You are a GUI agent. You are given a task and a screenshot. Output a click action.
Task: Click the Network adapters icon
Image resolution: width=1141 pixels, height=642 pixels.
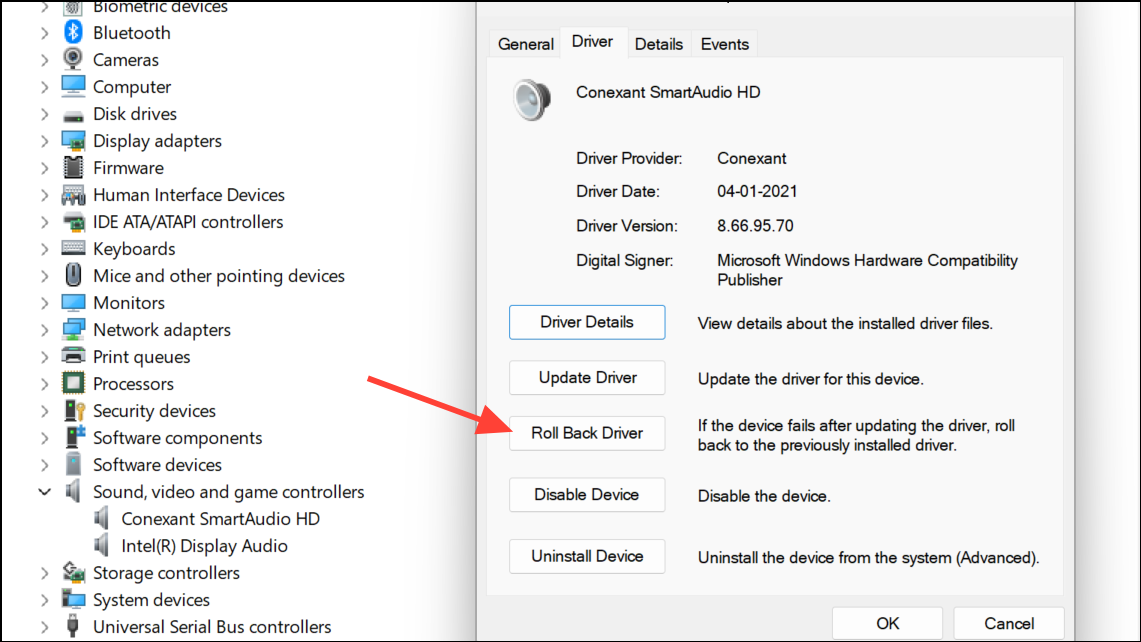point(73,330)
